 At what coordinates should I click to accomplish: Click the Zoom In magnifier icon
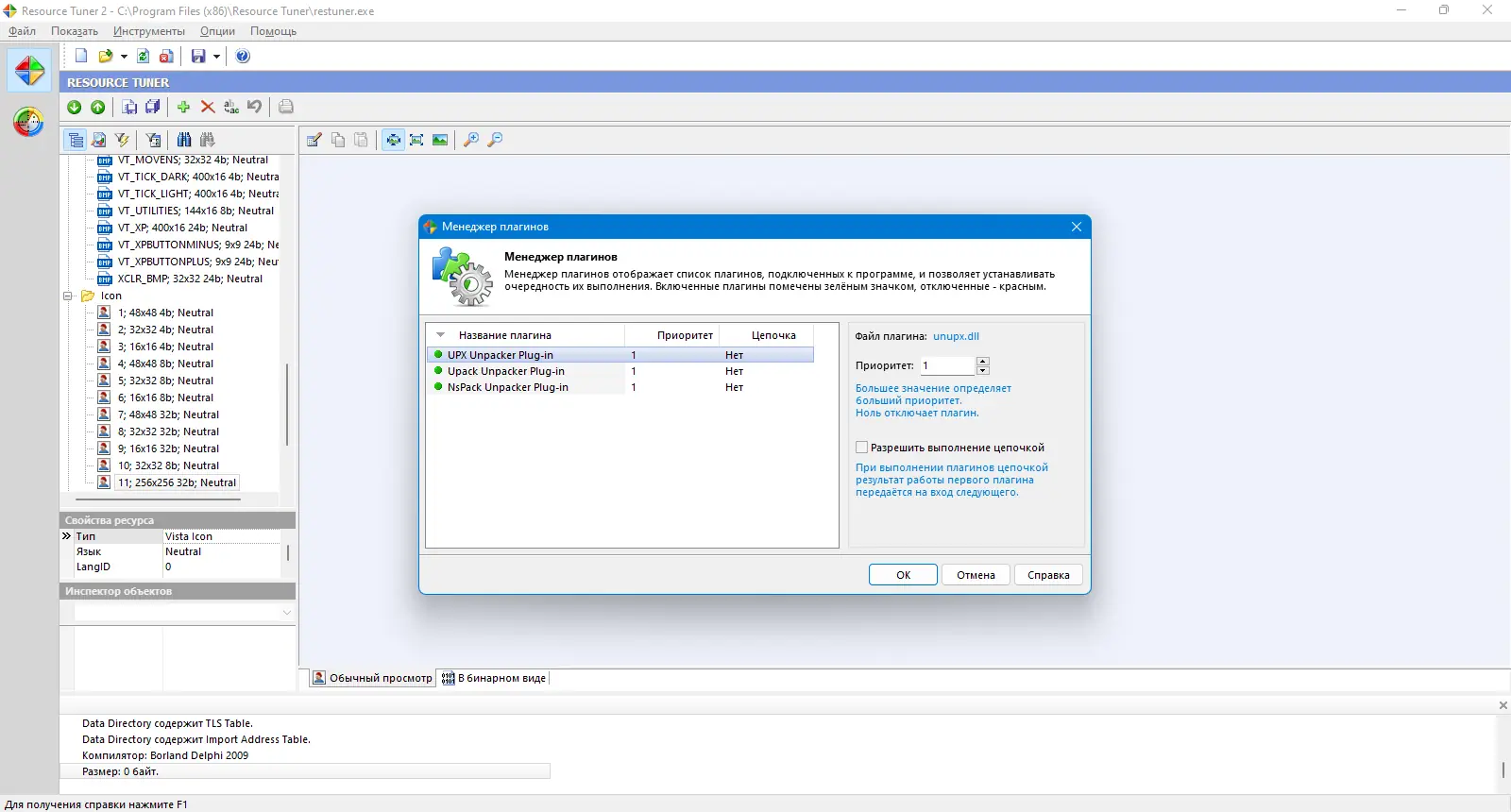tap(471, 140)
